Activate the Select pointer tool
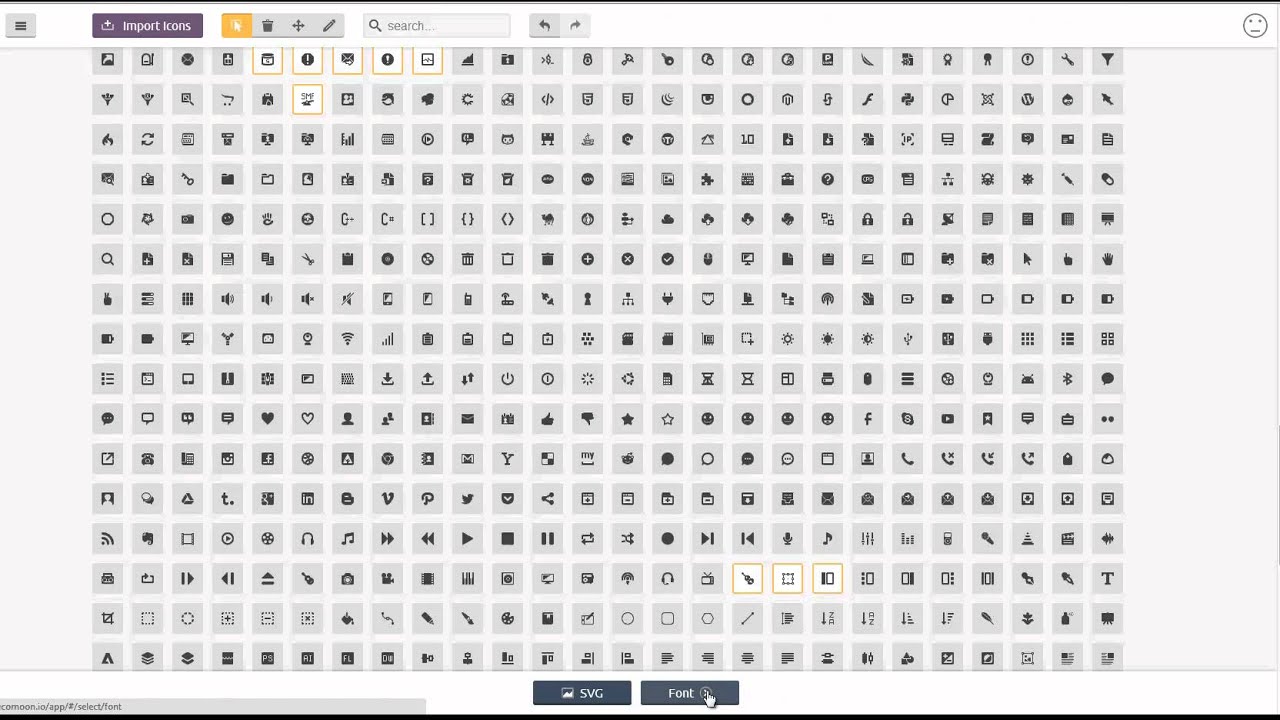Screen dimensions: 1280x720 click(237, 26)
